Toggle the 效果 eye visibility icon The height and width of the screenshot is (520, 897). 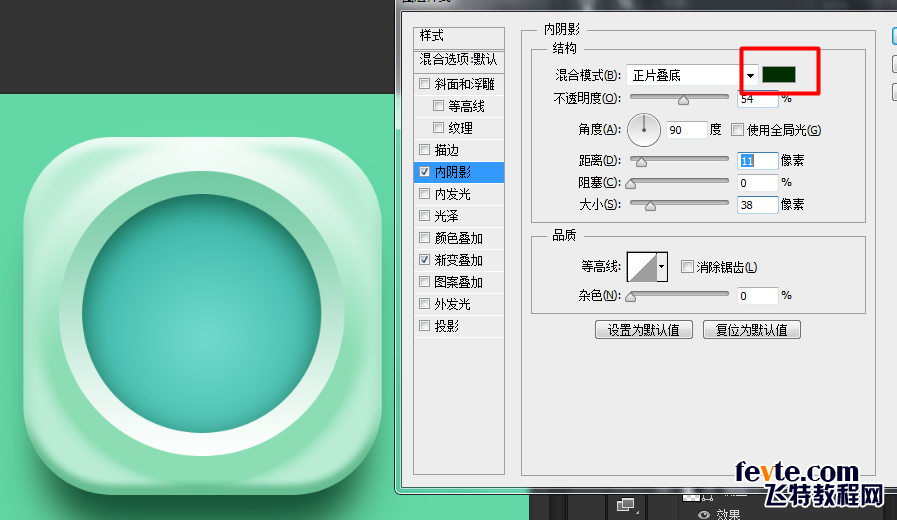pos(704,514)
